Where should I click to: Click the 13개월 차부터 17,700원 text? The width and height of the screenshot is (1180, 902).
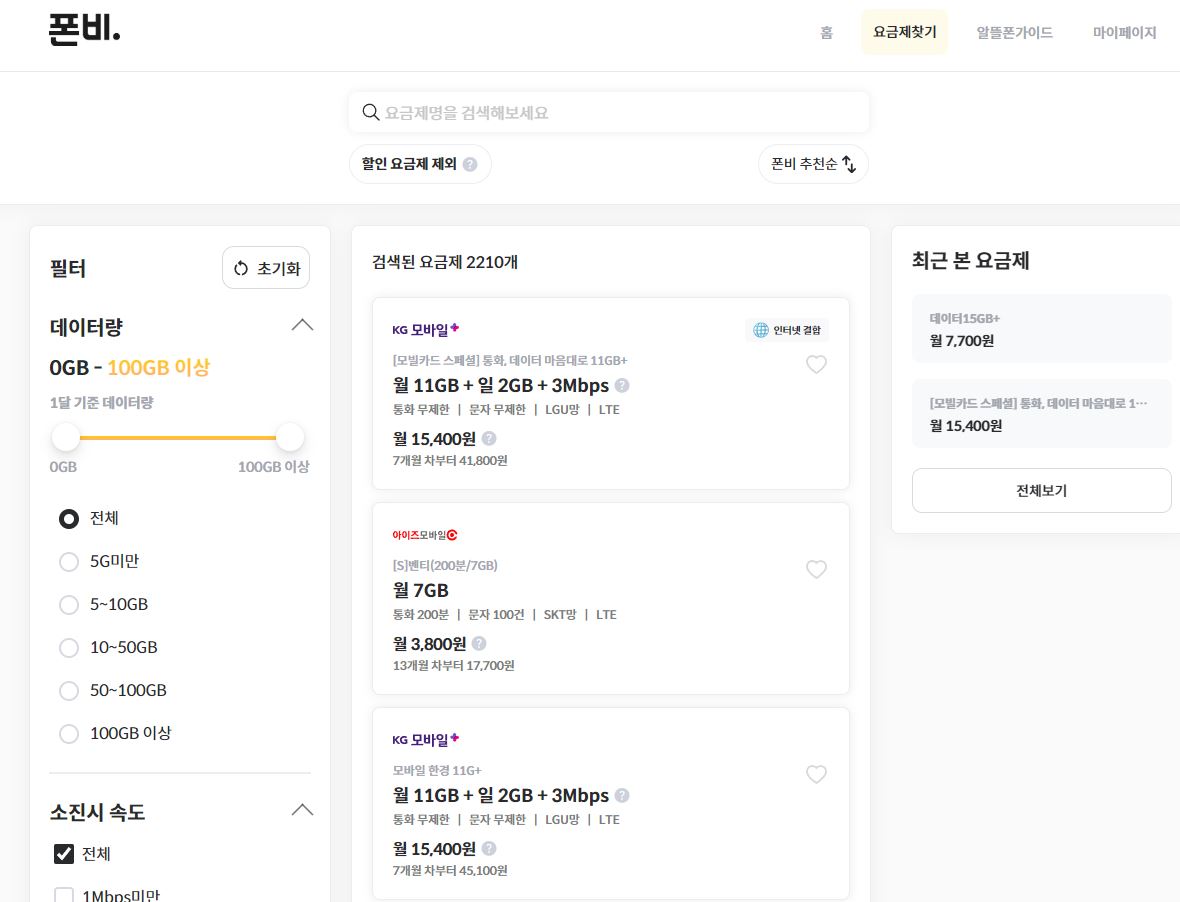(454, 666)
